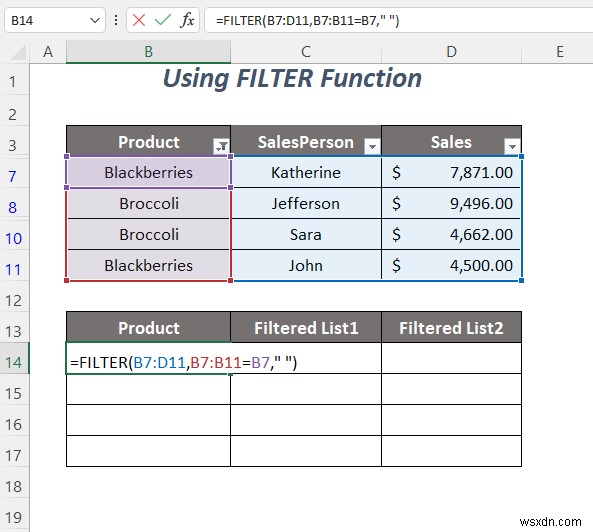
Task: Click the 9,496.00 sales cell
Action: [452, 203]
